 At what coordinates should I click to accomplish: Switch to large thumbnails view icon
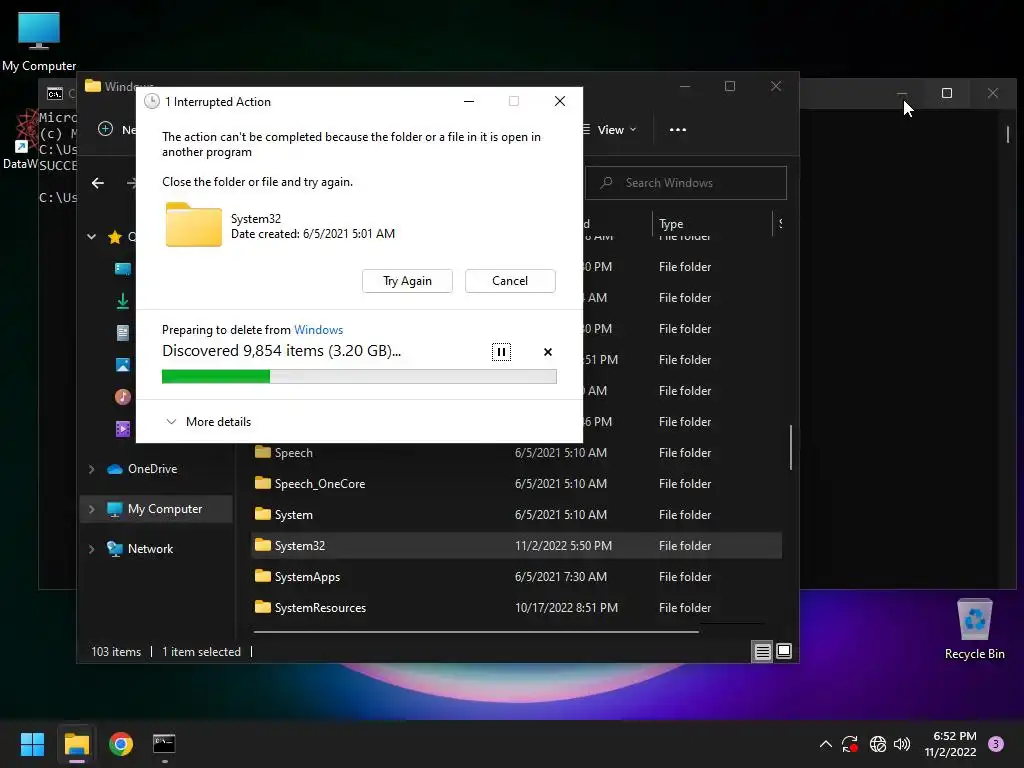[784, 651]
